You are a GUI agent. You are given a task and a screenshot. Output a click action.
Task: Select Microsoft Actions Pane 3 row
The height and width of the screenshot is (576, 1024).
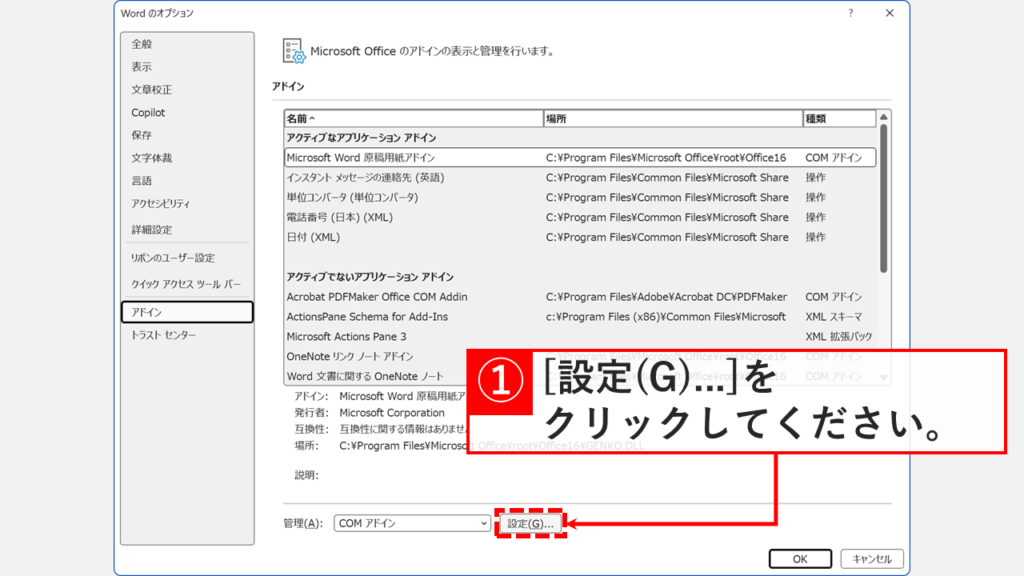tap(580, 336)
